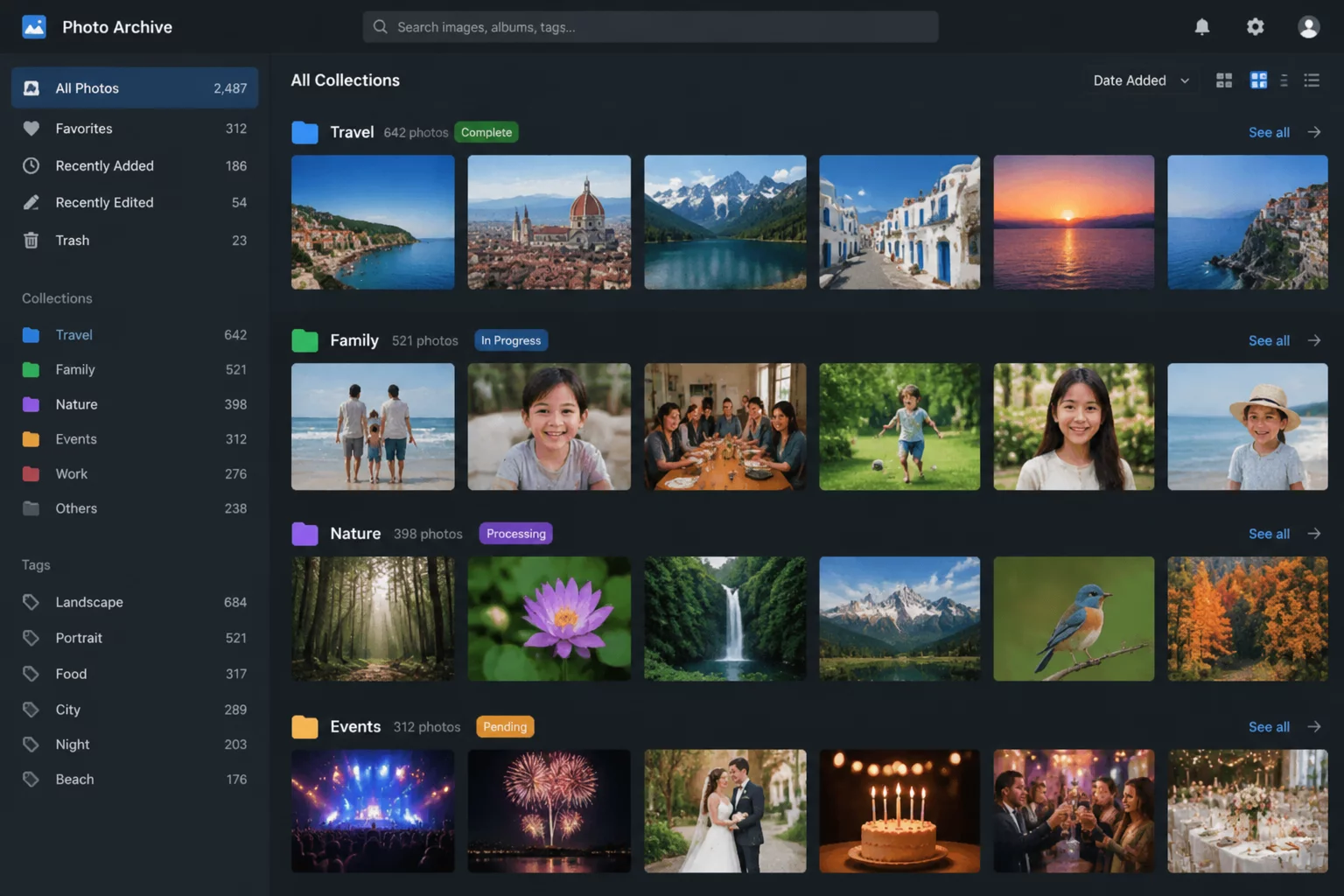Open the notifications bell
This screenshot has height=896, width=1344.
click(x=1202, y=27)
